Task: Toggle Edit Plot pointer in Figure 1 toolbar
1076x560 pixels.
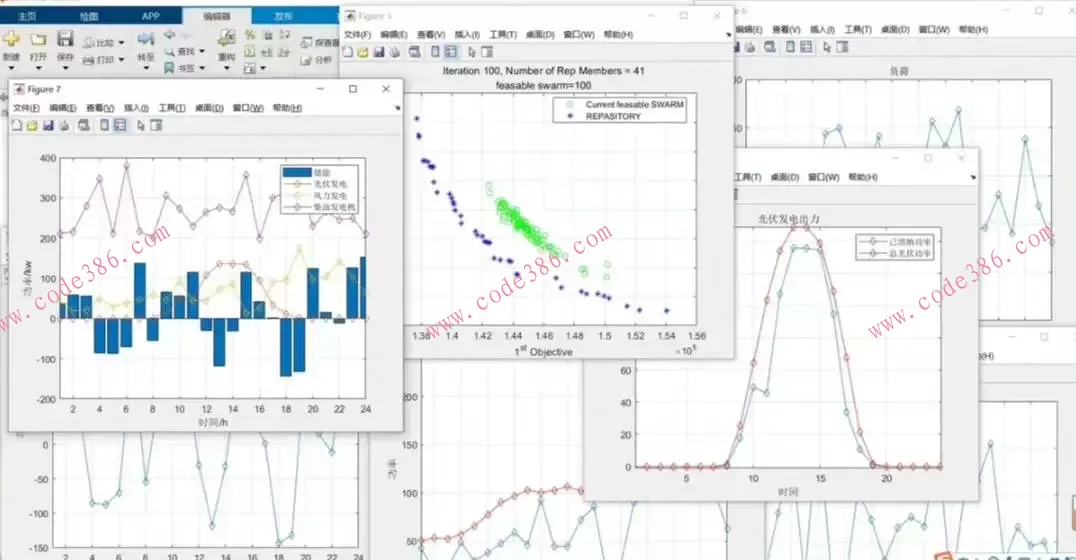Action: click(471, 52)
